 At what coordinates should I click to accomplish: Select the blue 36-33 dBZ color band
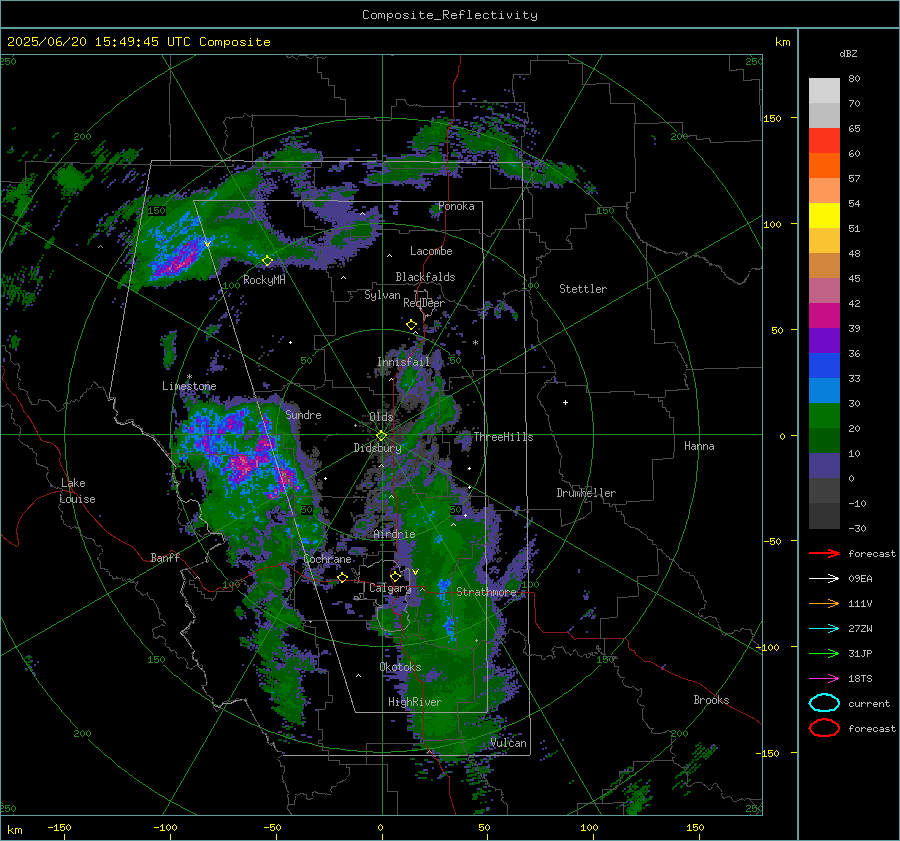(824, 366)
